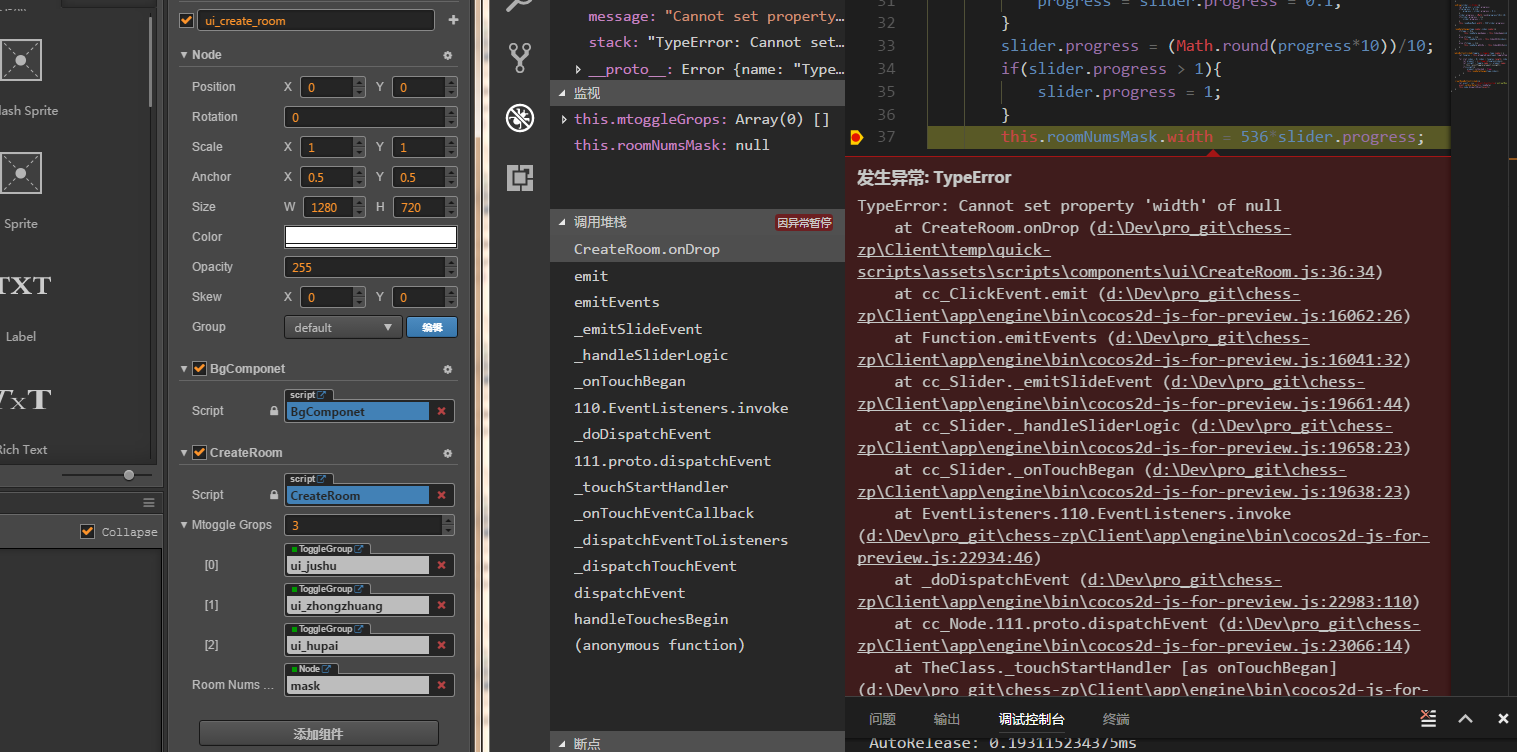Viewport: 1517px width, 752px height.
Task: Select the Rich Text node icon
Action: pos(22,402)
